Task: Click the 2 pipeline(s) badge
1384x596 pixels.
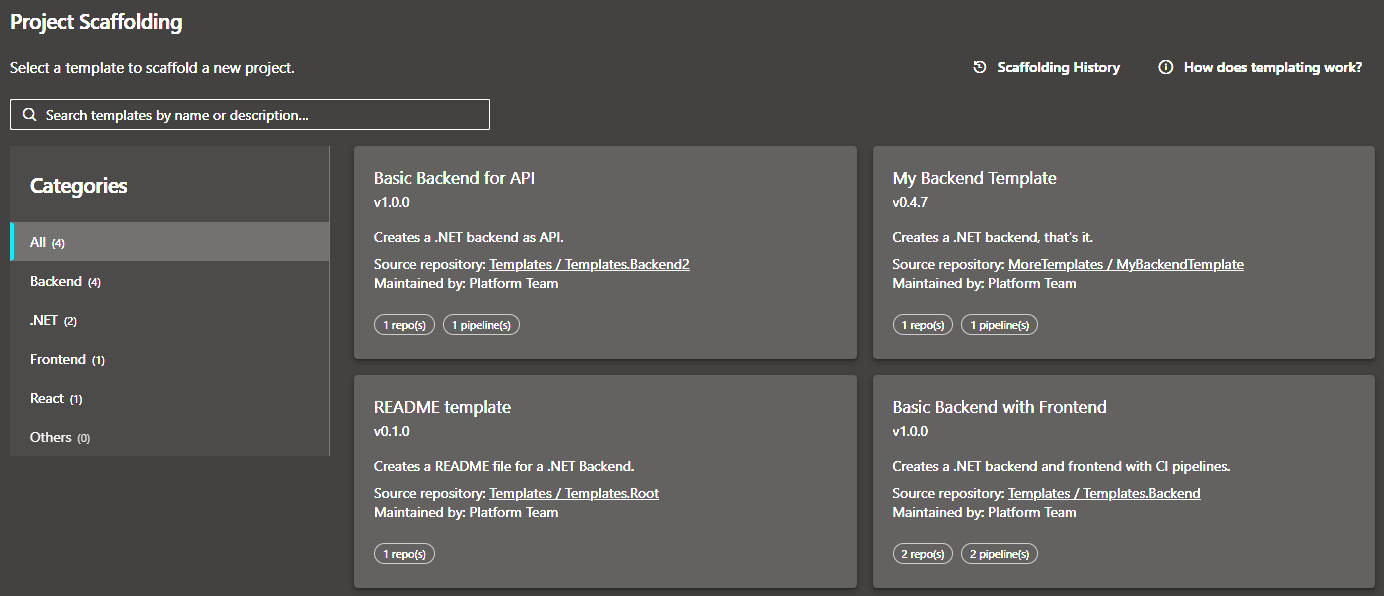Action: [x=999, y=554]
